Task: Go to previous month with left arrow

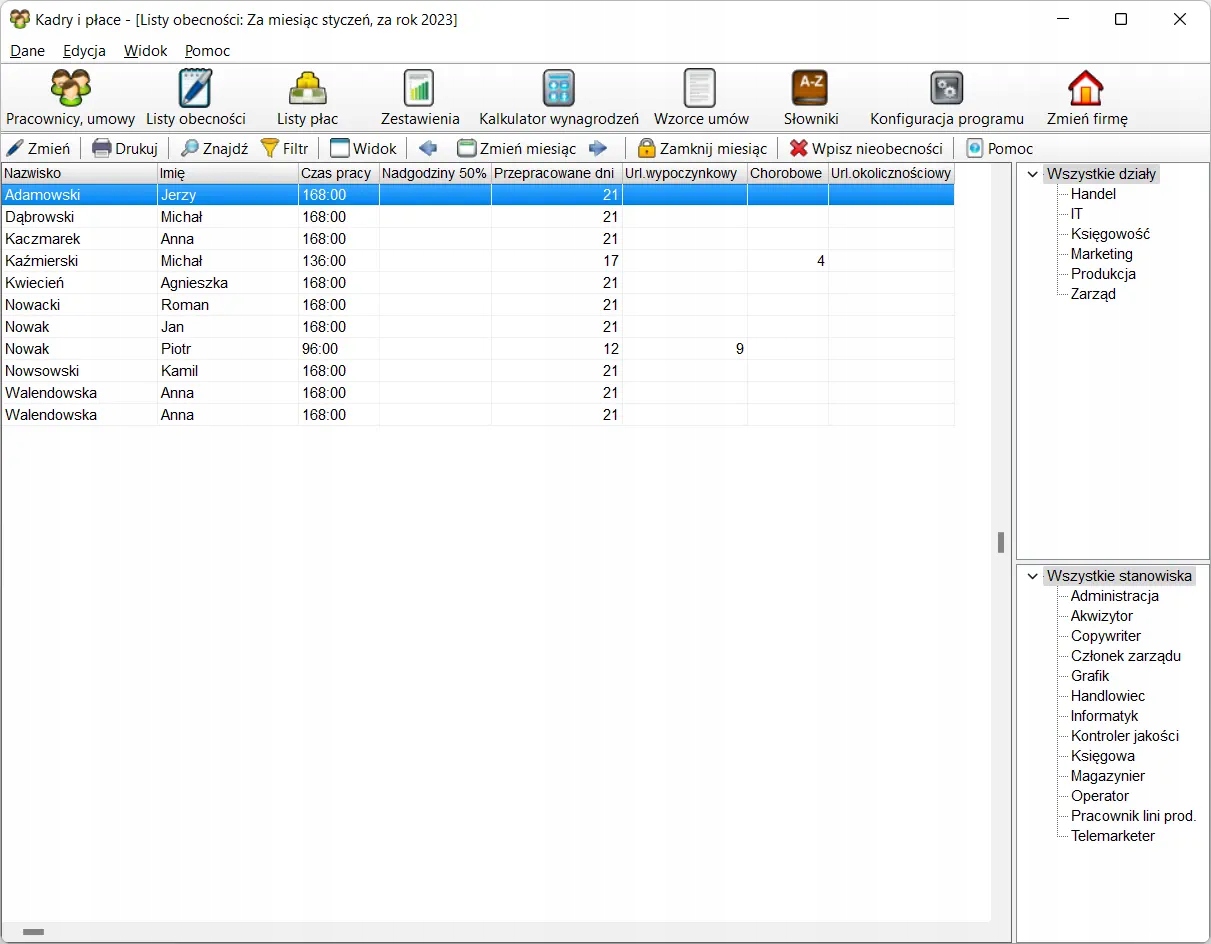Action: 428,149
